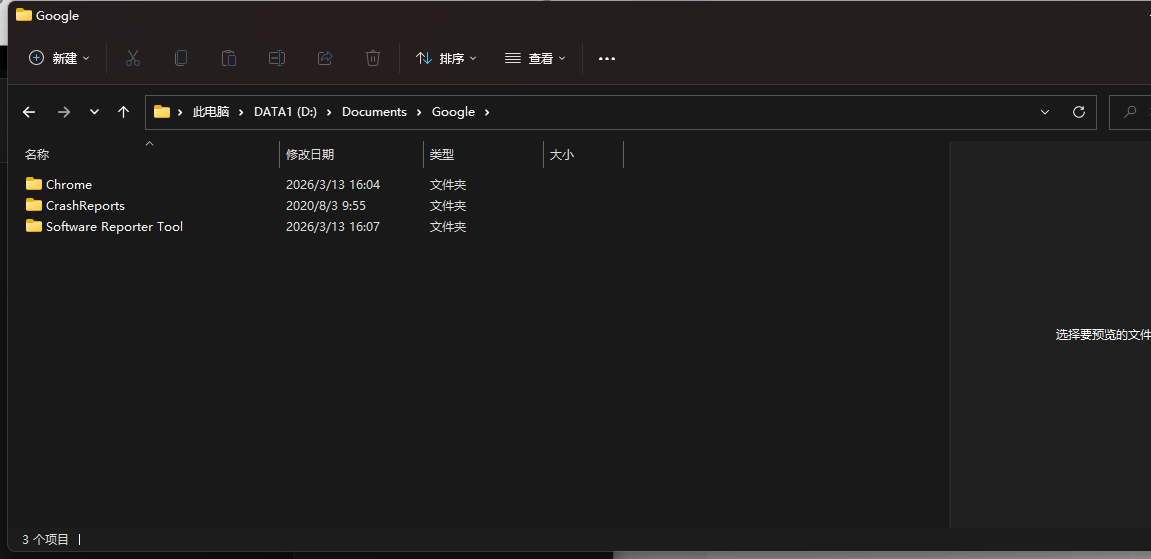Click the Google folder icon in the title bar
The height and width of the screenshot is (559, 1151).
point(24,15)
